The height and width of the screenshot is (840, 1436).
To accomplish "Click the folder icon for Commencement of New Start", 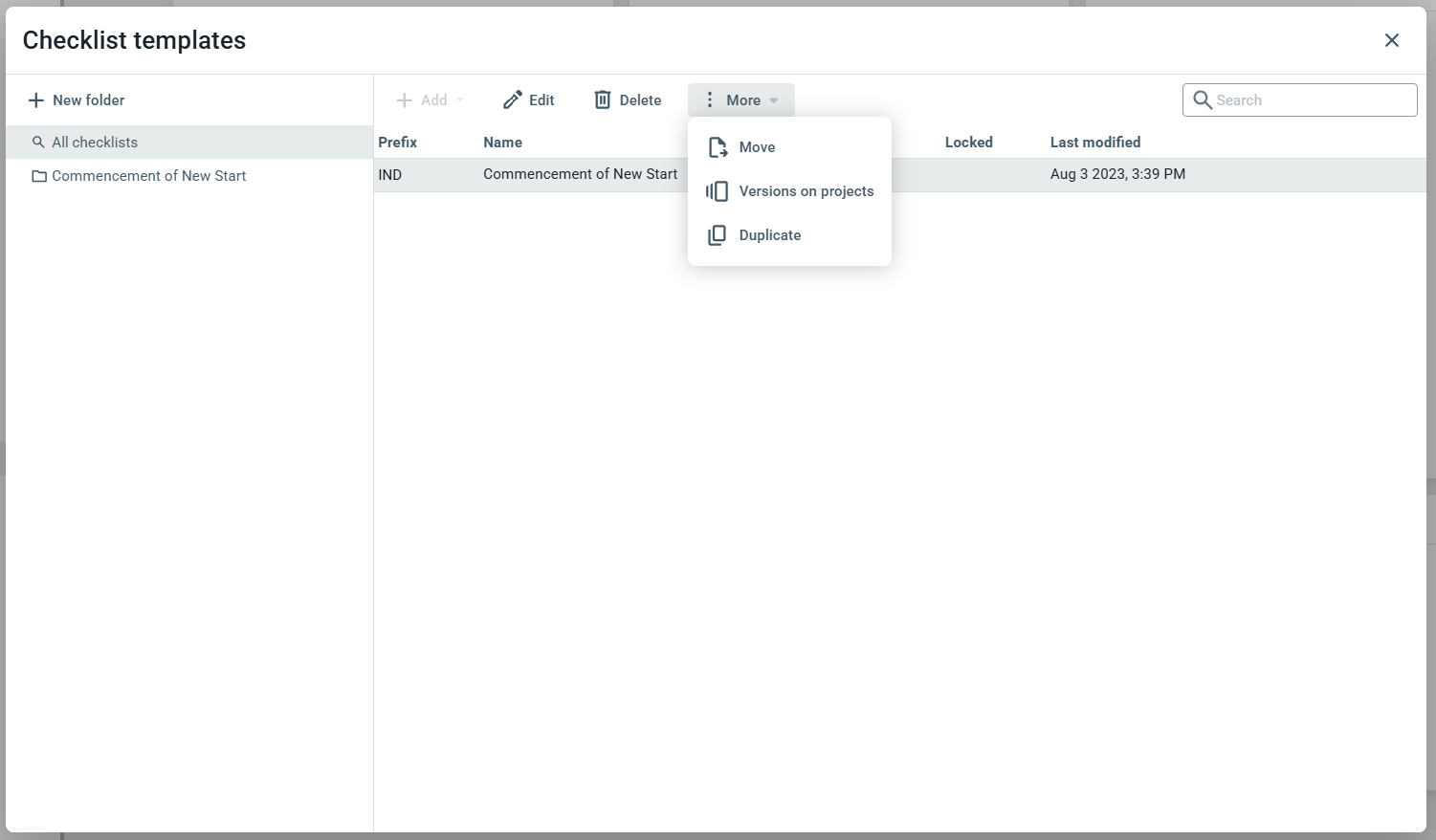I will pos(39,176).
